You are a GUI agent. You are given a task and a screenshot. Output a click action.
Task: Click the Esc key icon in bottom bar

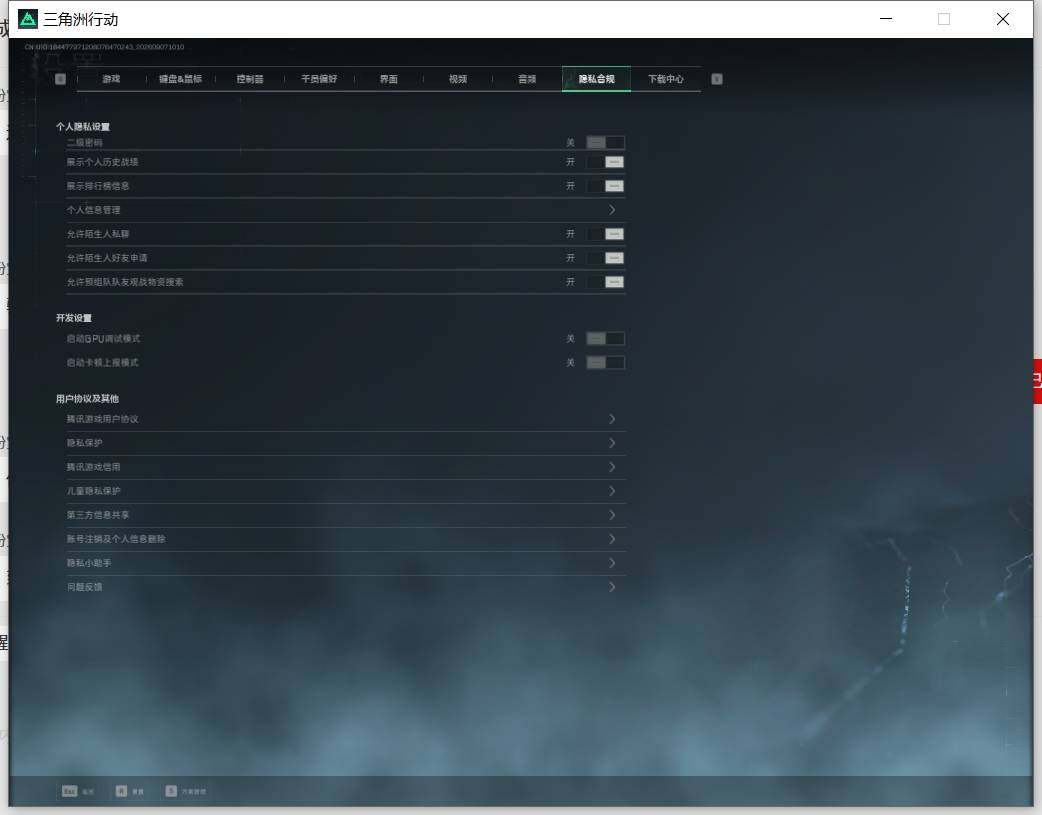(x=69, y=791)
